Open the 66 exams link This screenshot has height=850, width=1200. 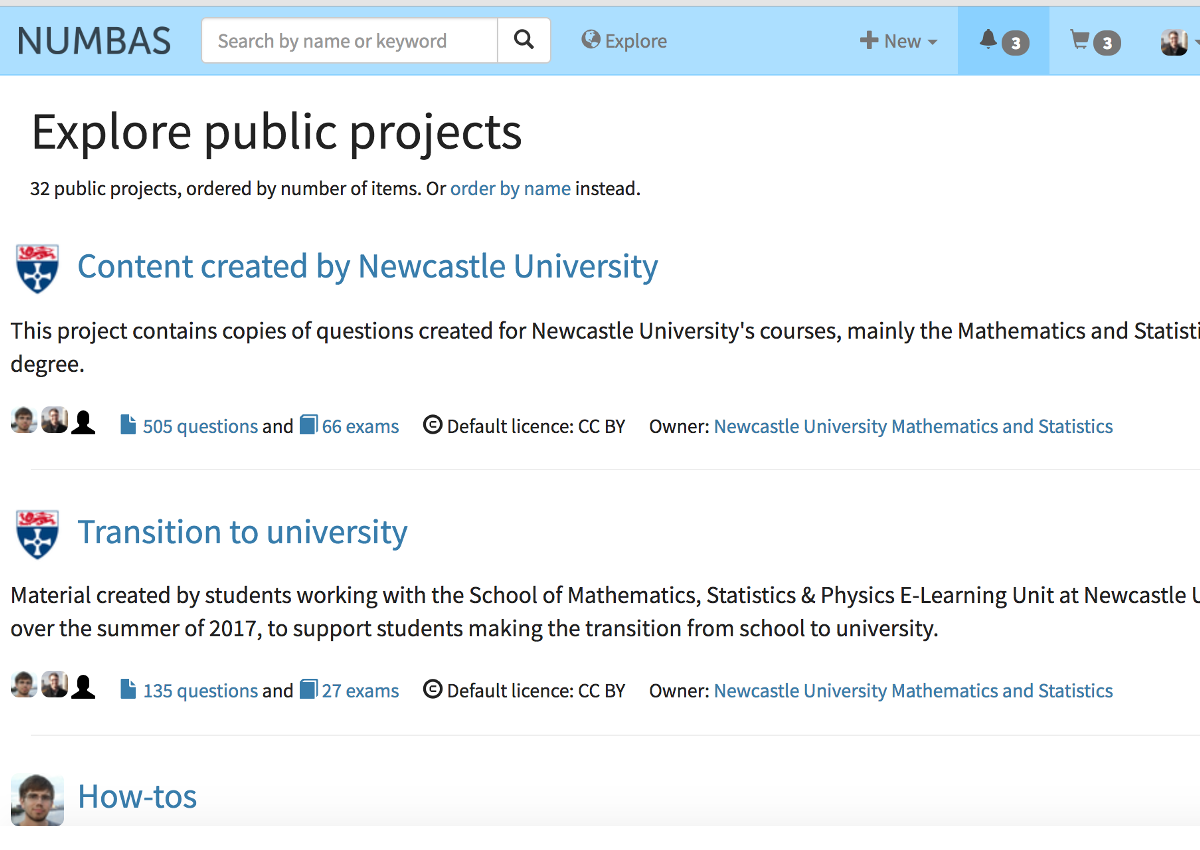[x=349, y=426]
